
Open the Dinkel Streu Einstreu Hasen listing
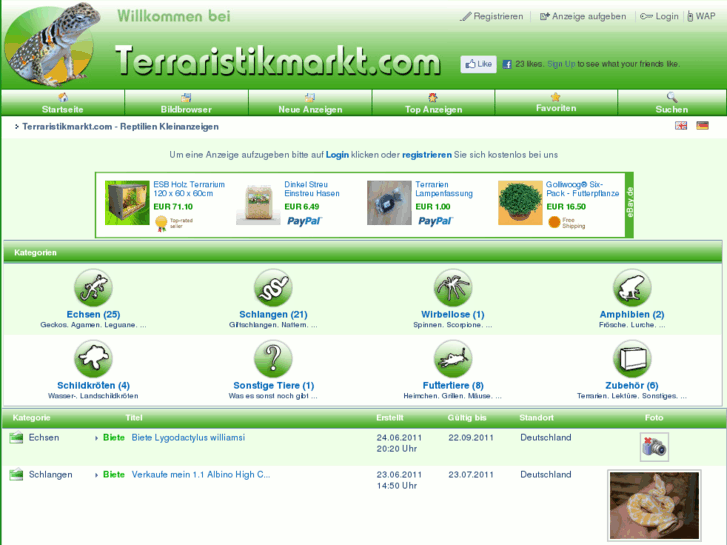click(x=312, y=189)
